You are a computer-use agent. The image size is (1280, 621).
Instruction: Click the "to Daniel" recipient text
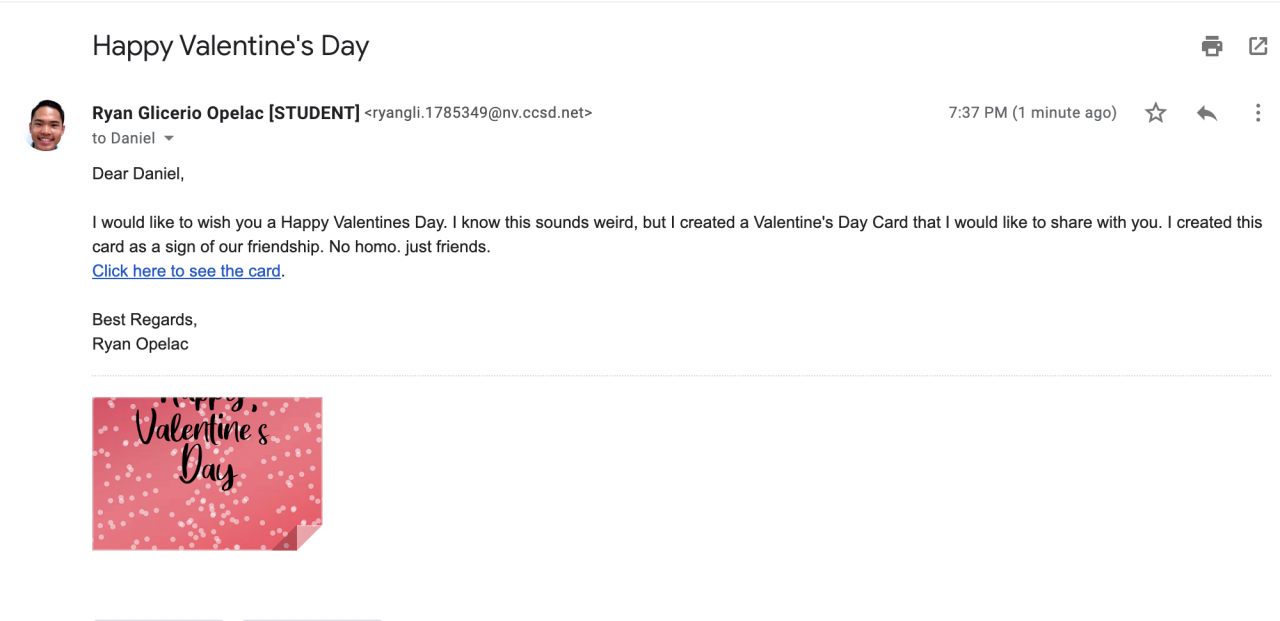[x=124, y=138]
